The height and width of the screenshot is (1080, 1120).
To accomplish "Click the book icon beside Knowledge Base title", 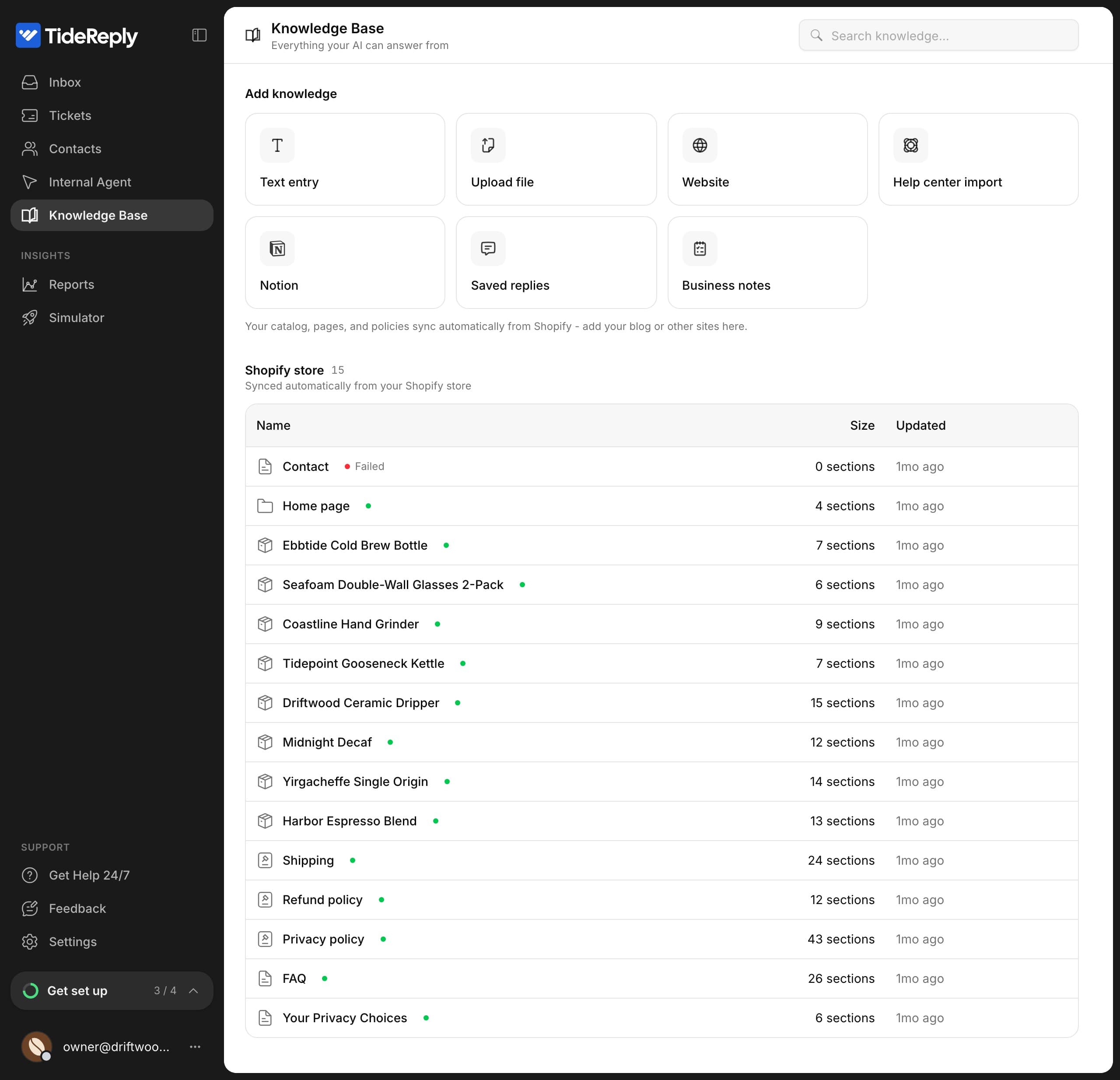I will pos(252,35).
